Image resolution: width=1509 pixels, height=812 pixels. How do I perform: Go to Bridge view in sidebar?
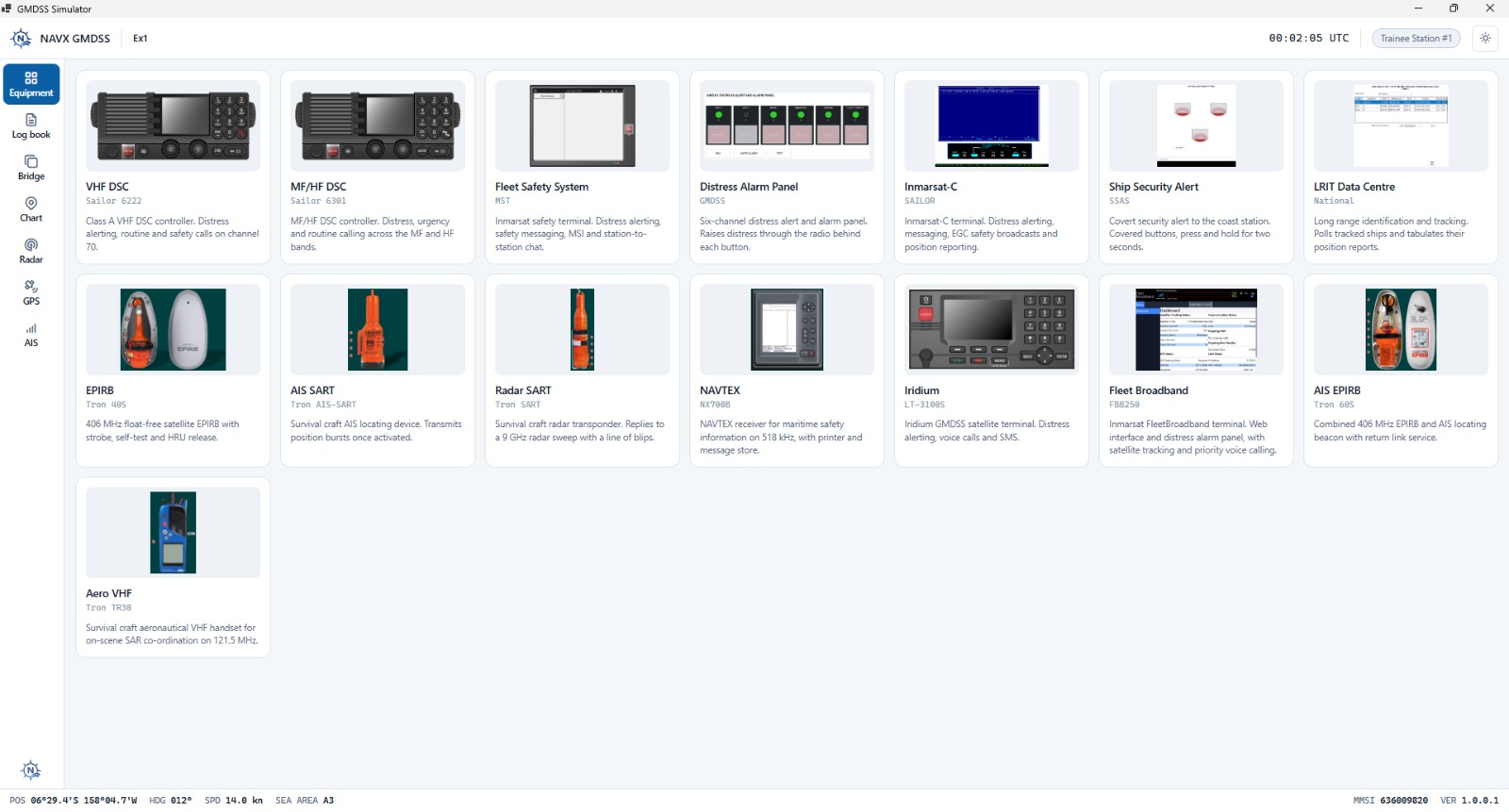point(31,168)
